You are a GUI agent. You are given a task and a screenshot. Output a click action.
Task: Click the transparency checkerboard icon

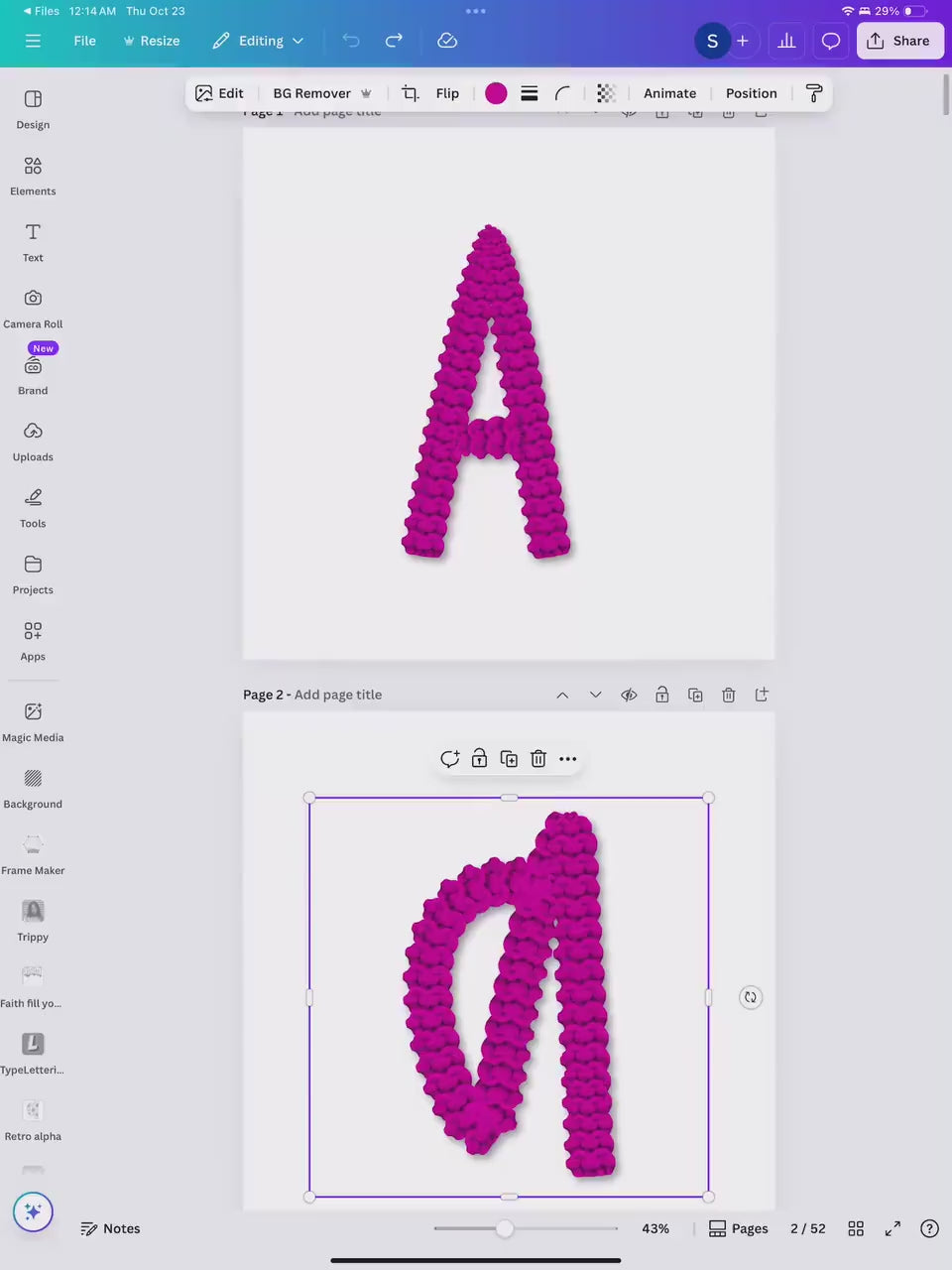tap(606, 92)
